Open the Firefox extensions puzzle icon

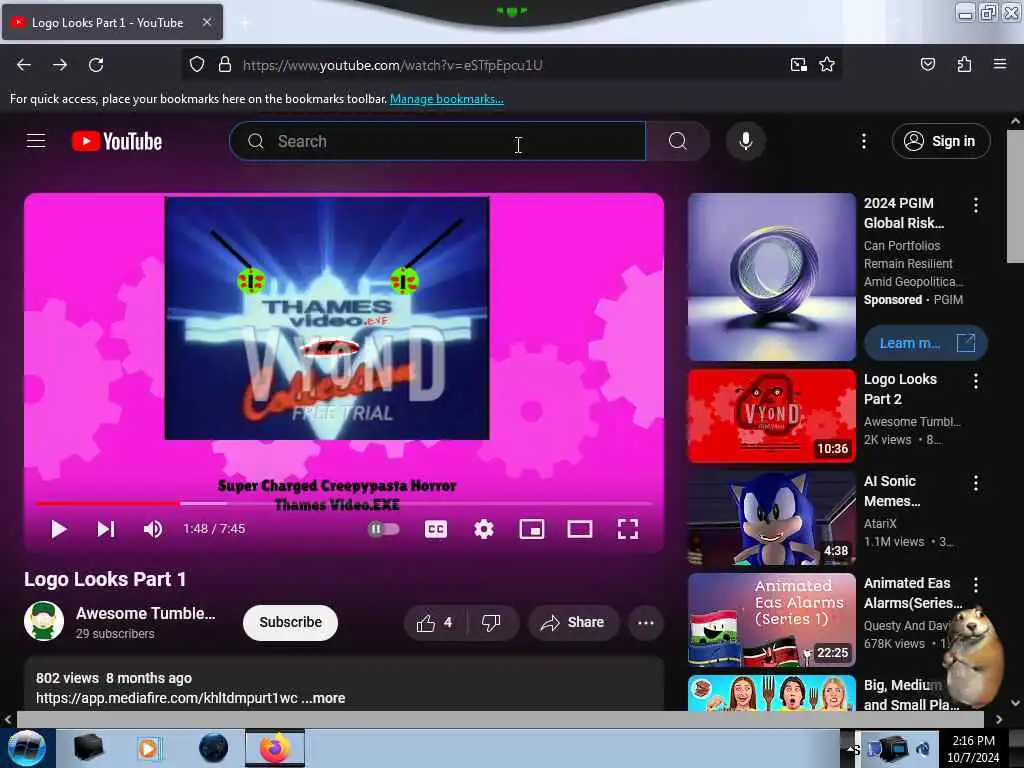pyautogui.click(x=964, y=65)
